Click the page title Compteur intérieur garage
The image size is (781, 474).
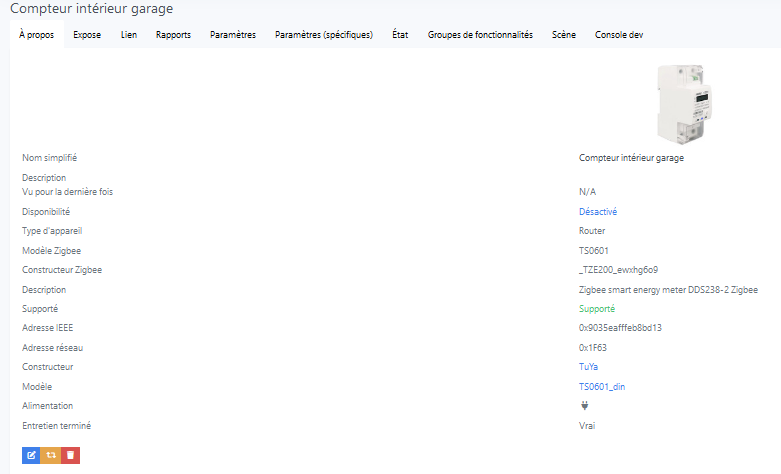click(x=92, y=8)
